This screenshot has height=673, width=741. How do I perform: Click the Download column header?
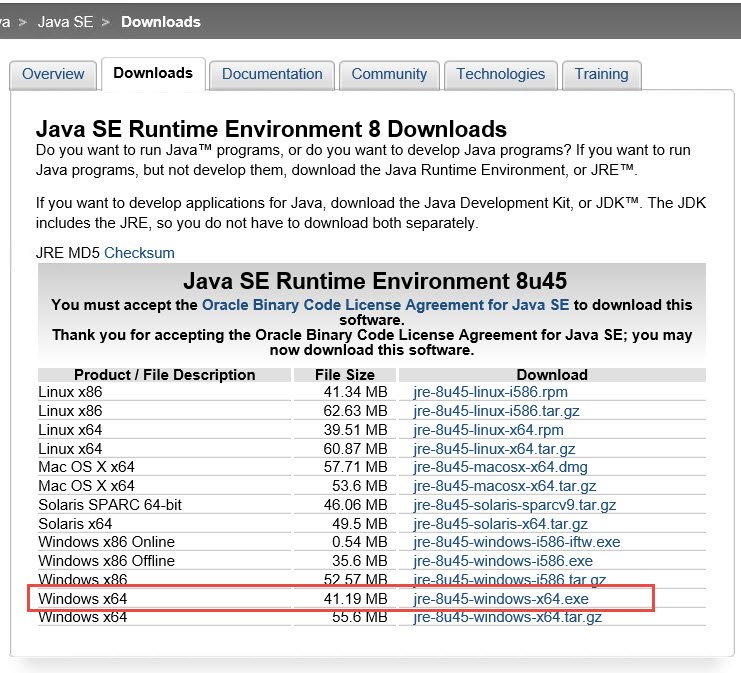tap(552, 375)
